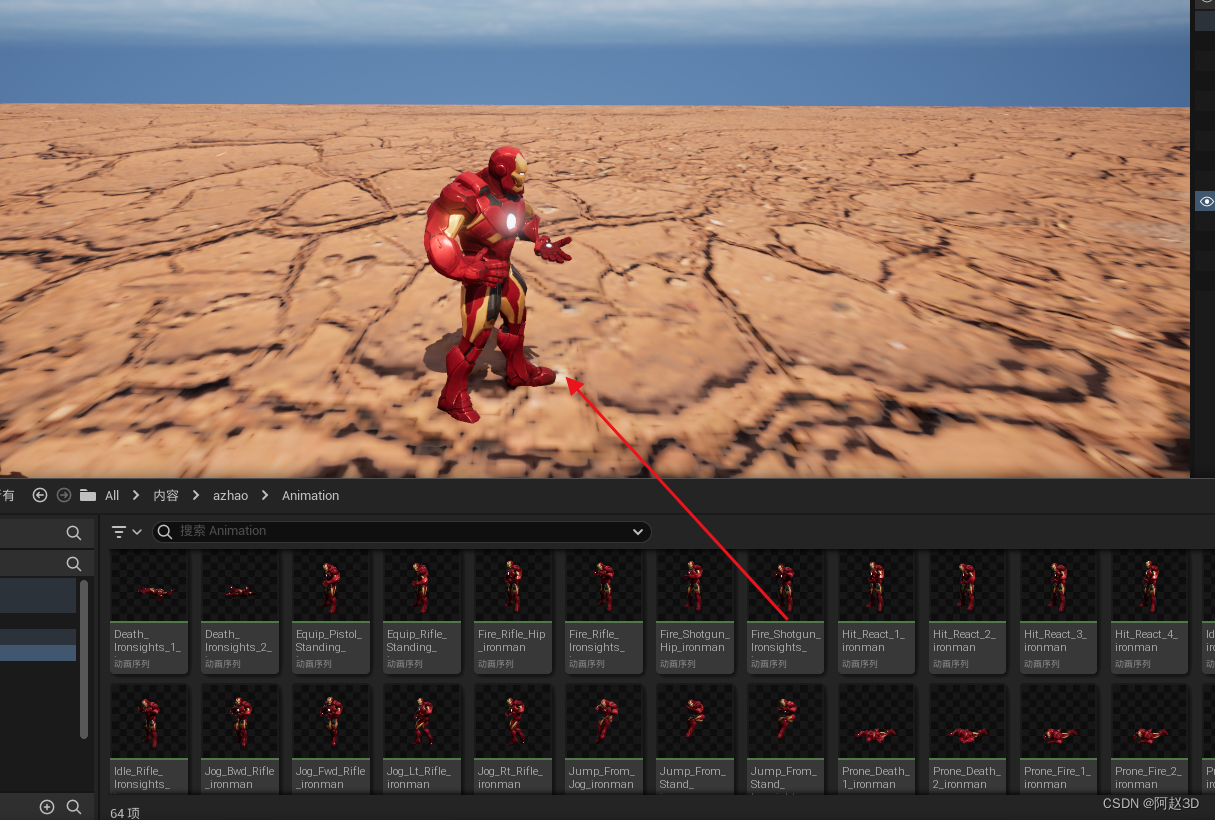The width and height of the screenshot is (1215, 820).
Task: Pick the Prone_Death_2_ironman animation
Action: tap(968, 739)
